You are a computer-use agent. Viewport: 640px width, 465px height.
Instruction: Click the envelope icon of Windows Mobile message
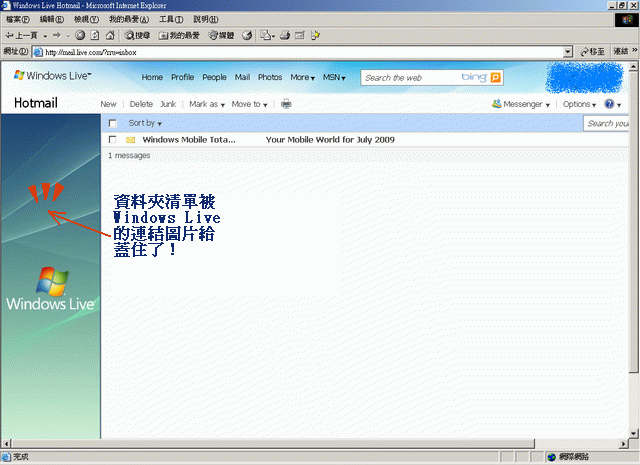point(131,140)
